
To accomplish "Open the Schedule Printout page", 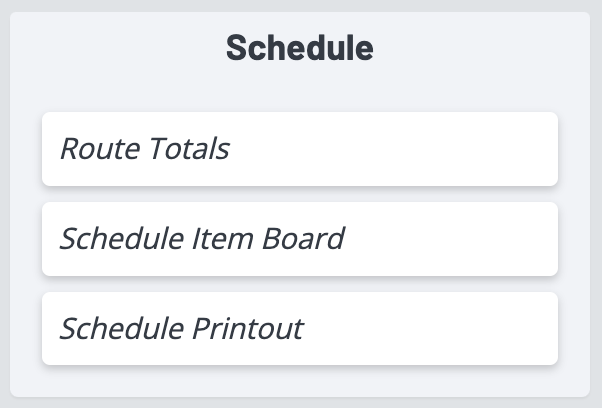I will 299,329.
